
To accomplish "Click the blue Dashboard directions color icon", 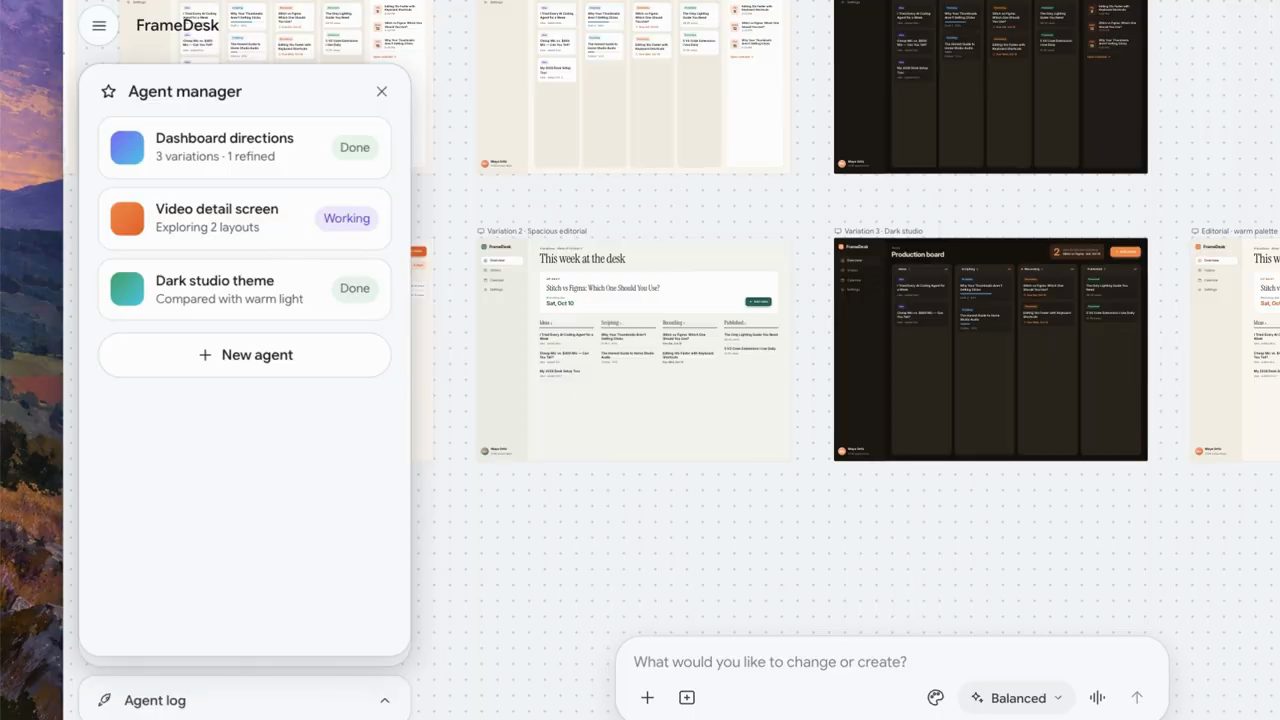I will pyautogui.click(x=127, y=147).
